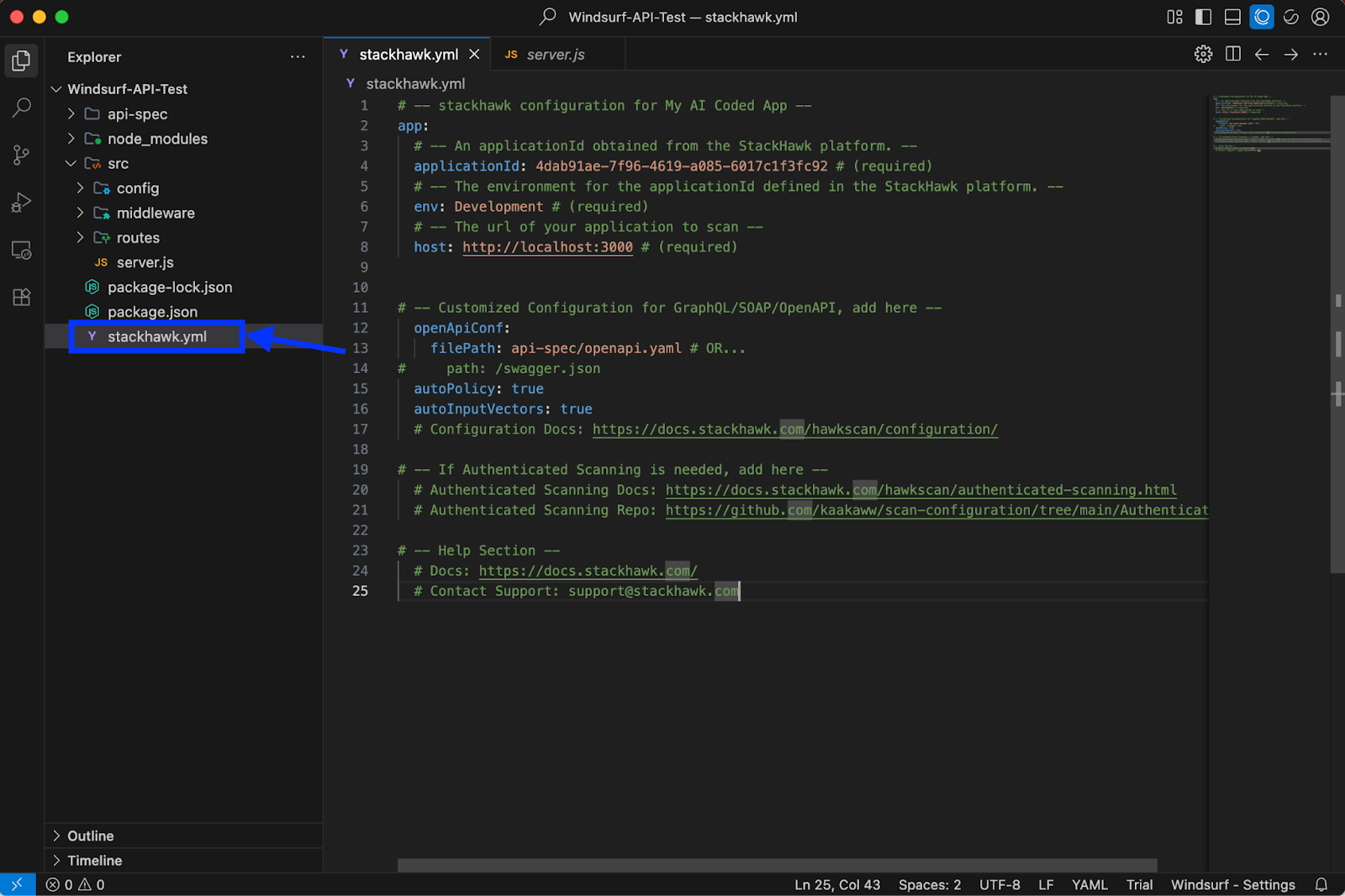1345x896 pixels.
Task: Collapse the src folder
Action: (x=71, y=163)
